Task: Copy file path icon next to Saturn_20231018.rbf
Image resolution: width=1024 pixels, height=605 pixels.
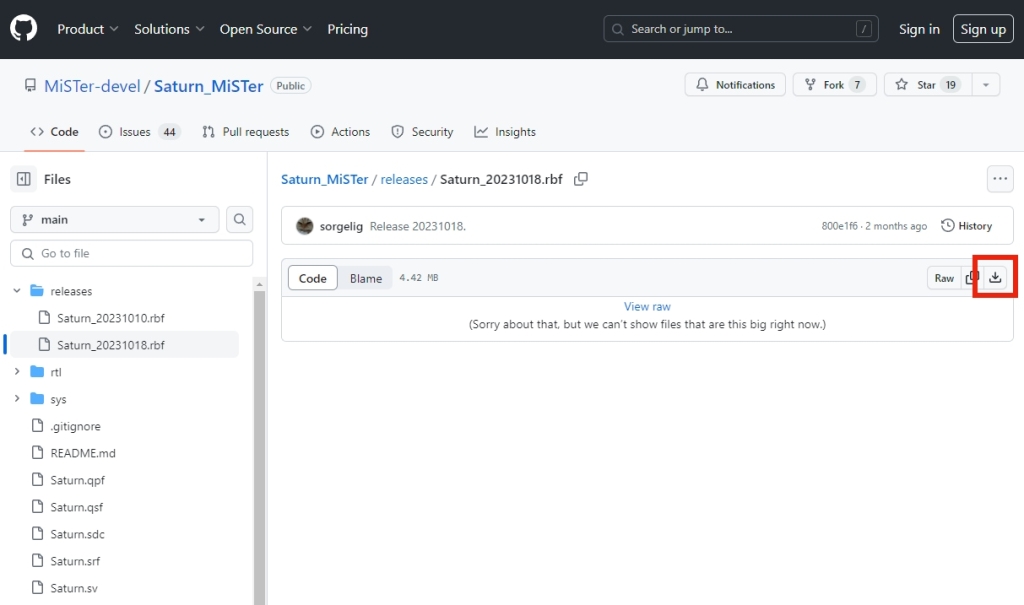Action: 581,179
